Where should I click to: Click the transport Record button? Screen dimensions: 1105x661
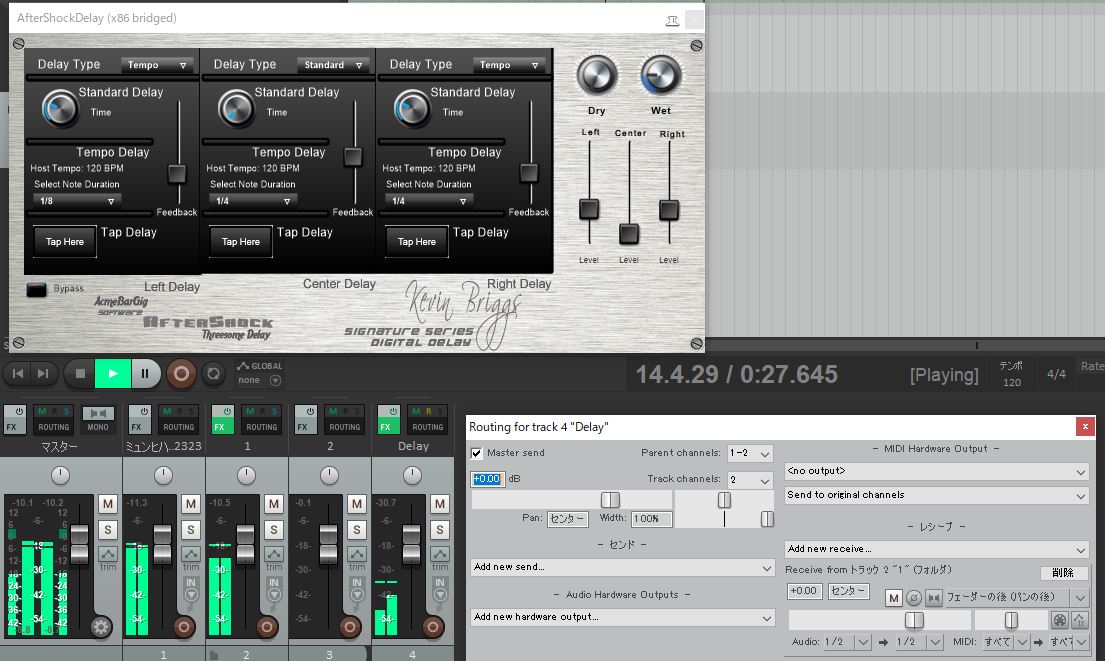coord(181,373)
